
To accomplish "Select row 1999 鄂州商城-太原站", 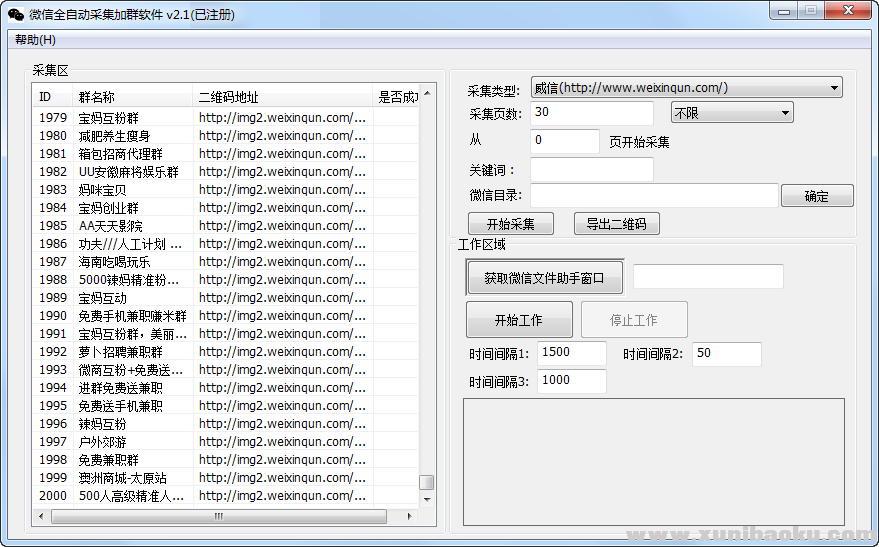I will tap(200, 478).
